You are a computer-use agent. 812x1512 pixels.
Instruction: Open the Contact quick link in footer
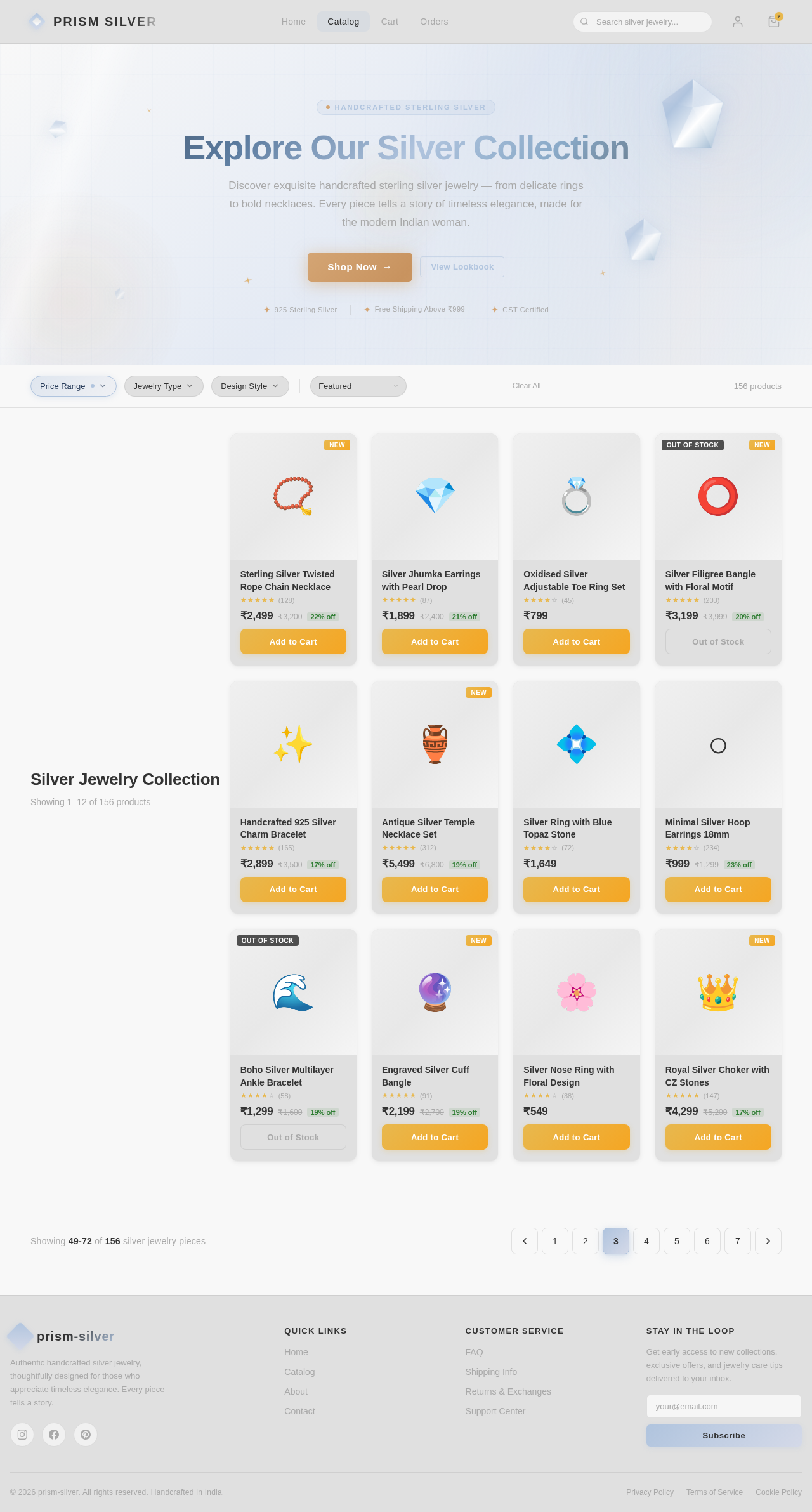coord(299,1411)
